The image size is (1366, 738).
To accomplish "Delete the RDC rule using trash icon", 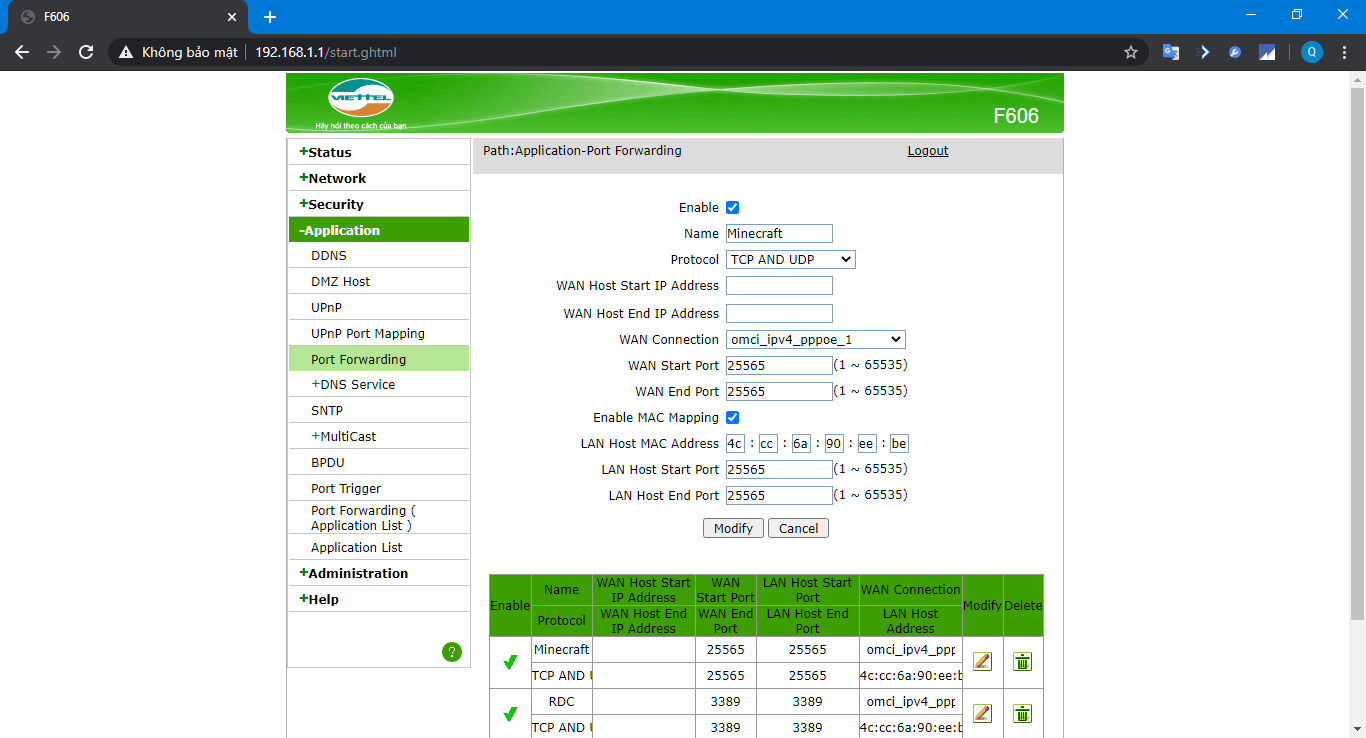I will [1022, 713].
